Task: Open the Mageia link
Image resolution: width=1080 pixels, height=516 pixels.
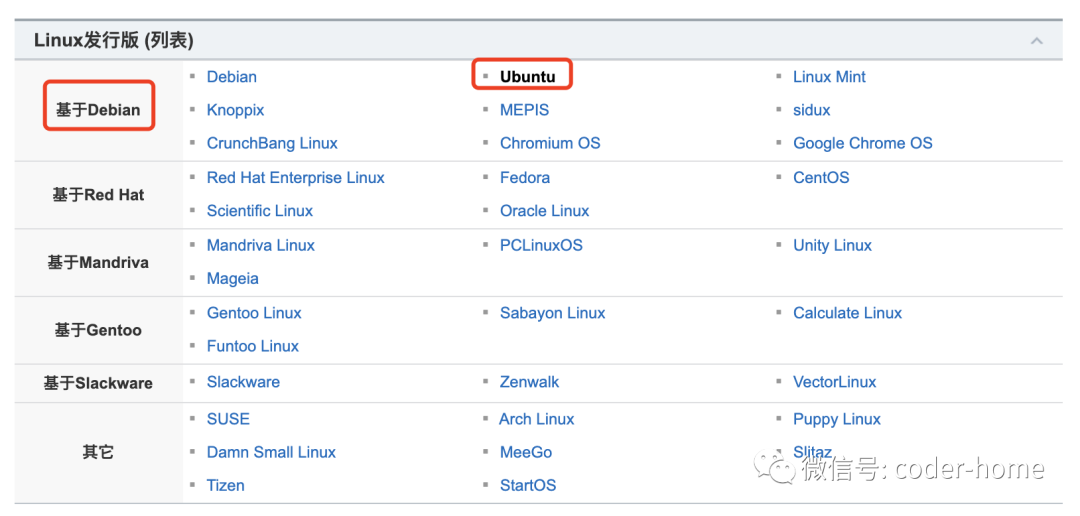Action: coord(233,279)
